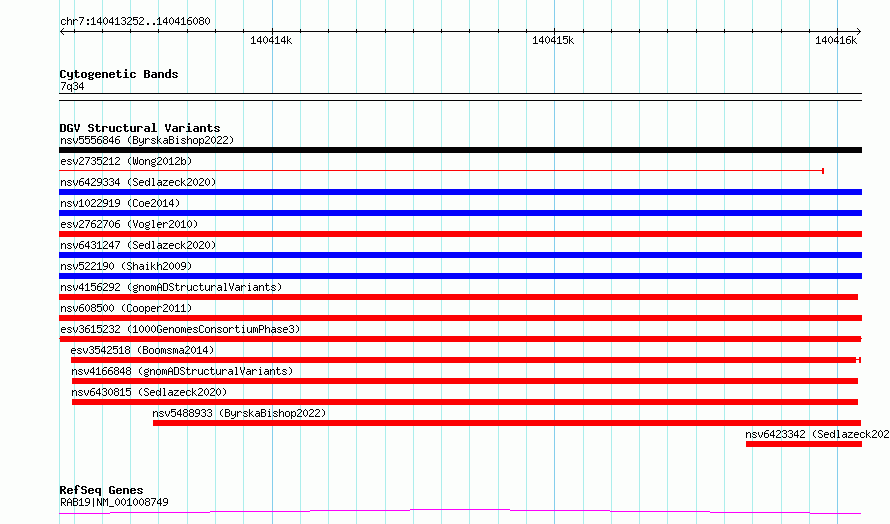Click the red bar under nsv4156292
This screenshot has width=890, height=524.
[459, 297]
